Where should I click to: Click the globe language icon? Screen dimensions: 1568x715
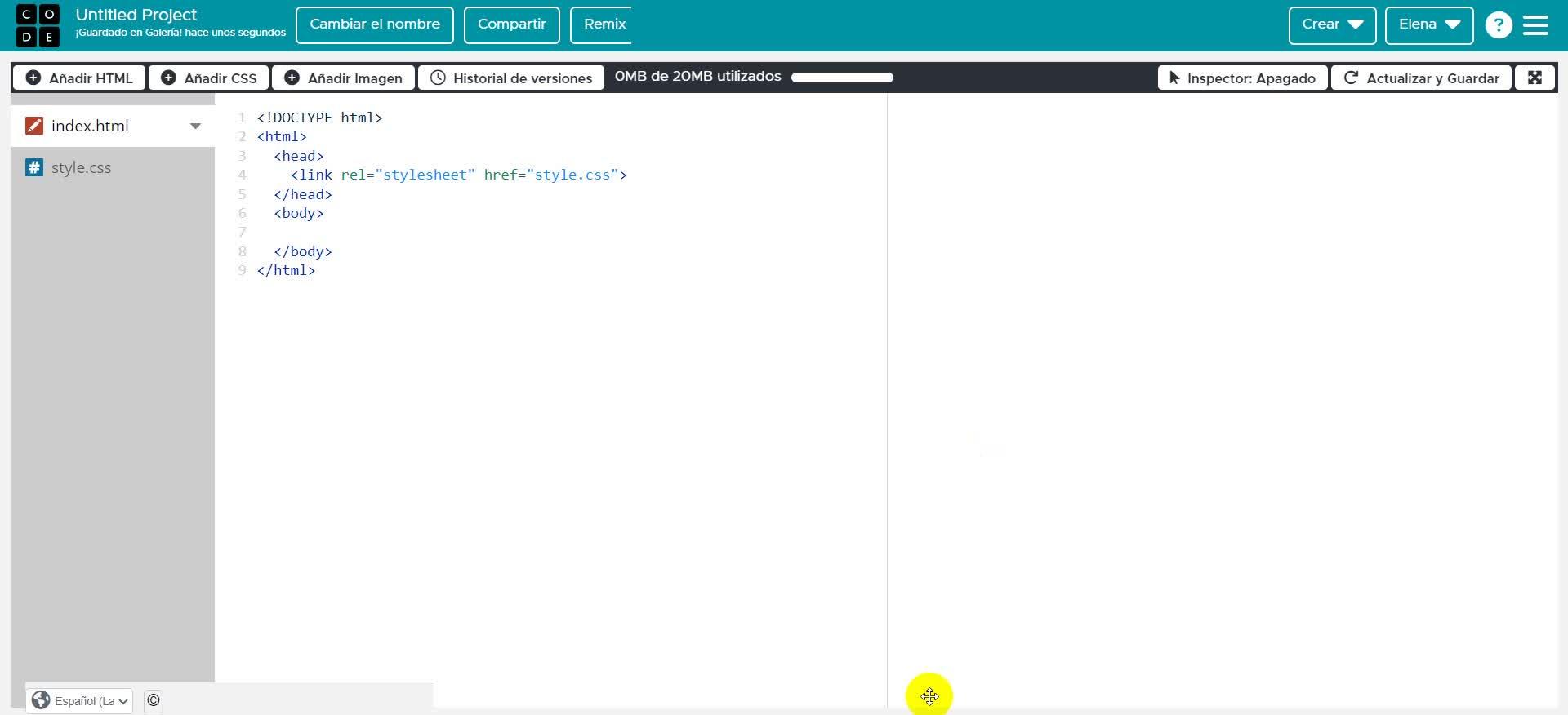coord(41,700)
